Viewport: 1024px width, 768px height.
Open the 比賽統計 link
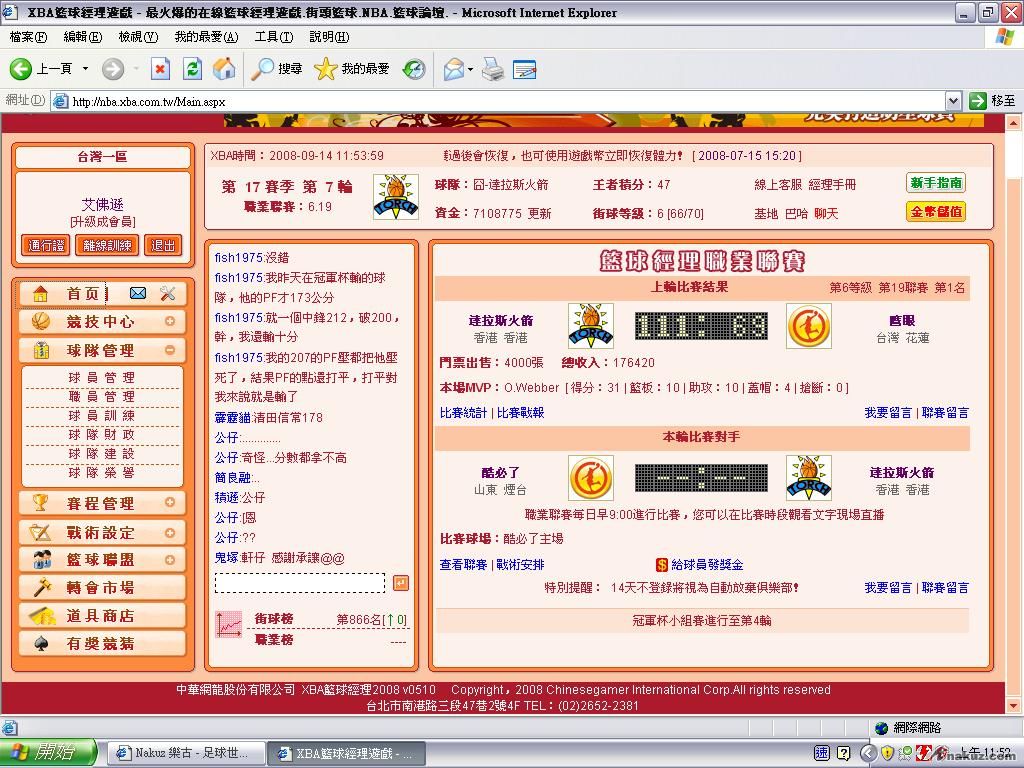[463, 412]
